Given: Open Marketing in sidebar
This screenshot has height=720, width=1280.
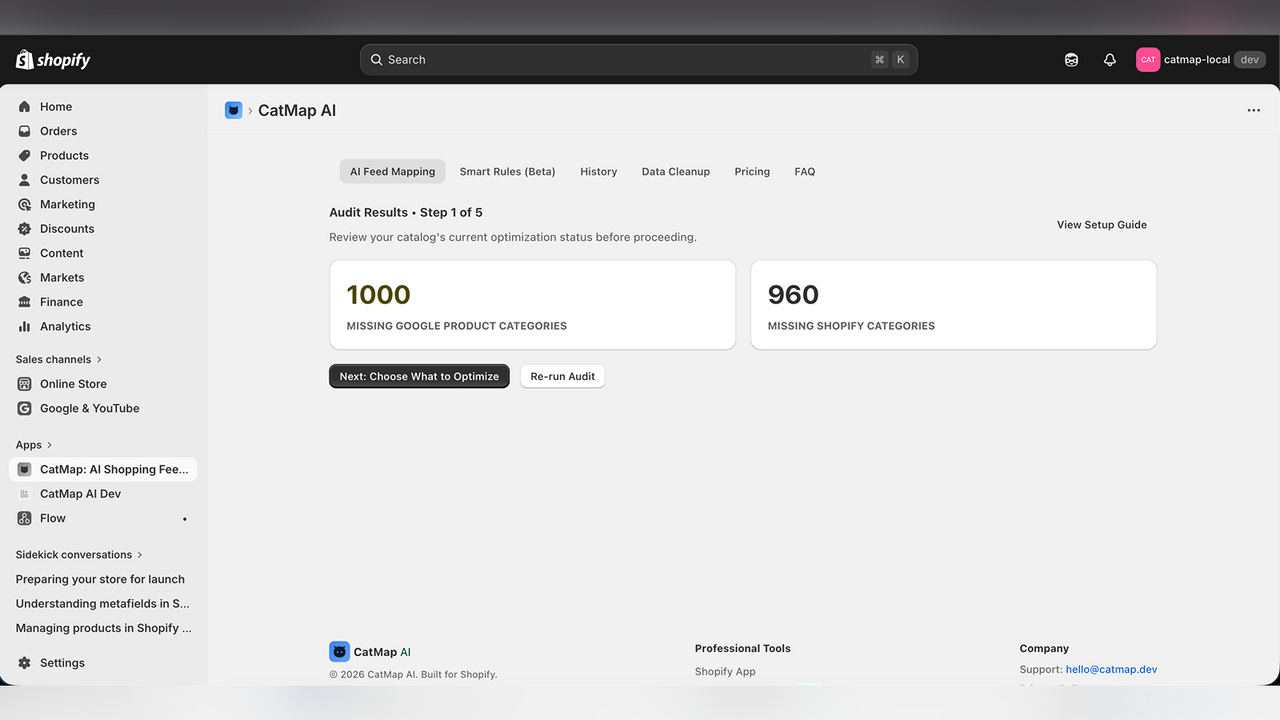Looking at the screenshot, I should click(x=103, y=204).
